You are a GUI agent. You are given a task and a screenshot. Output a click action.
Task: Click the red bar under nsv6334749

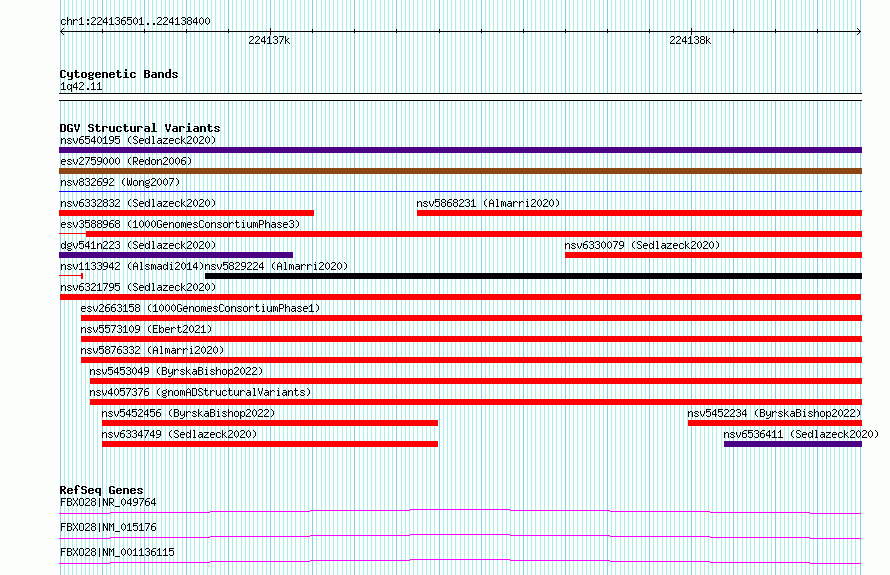tap(270, 444)
